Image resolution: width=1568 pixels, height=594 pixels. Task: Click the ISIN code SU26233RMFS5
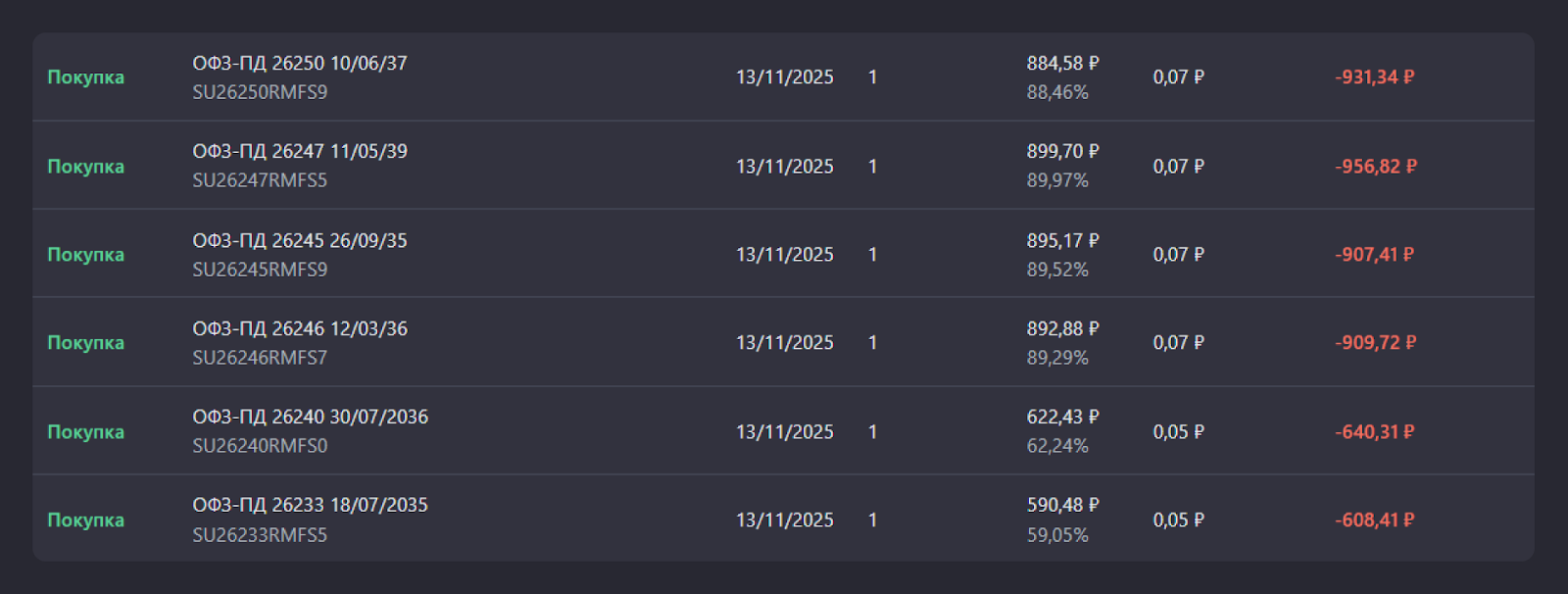[x=260, y=535]
